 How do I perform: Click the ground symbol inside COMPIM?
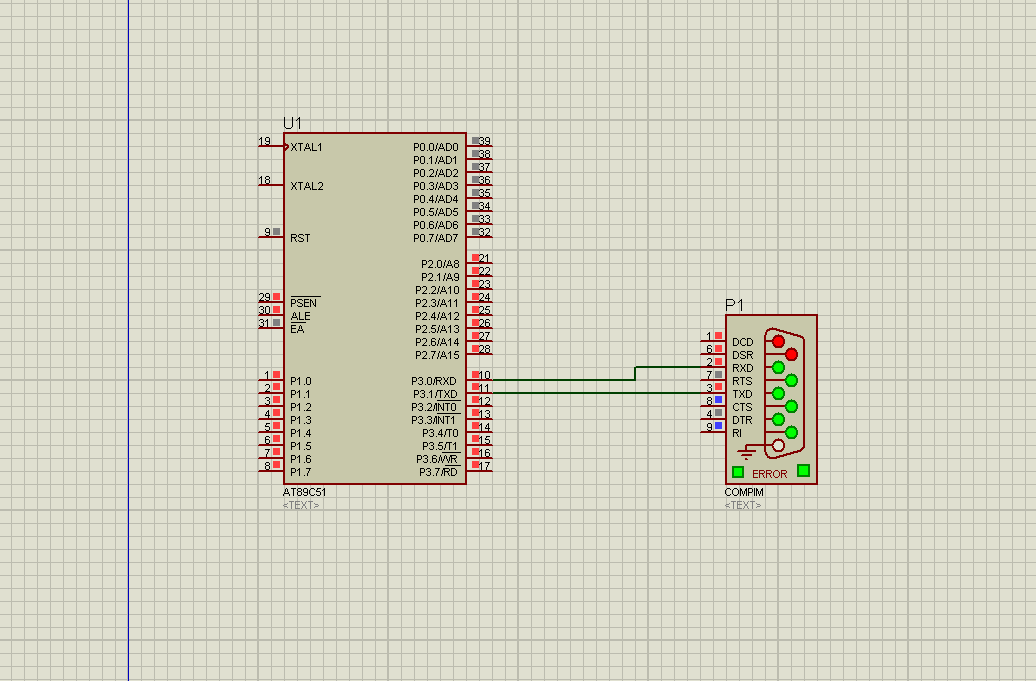[747, 452]
